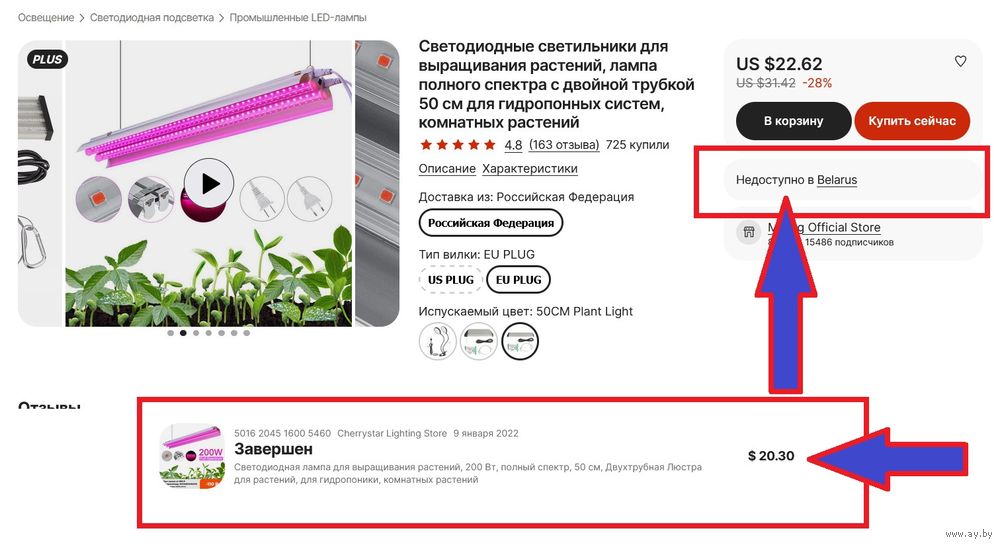Choose shipping from Российская Федерация

[490, 223]
